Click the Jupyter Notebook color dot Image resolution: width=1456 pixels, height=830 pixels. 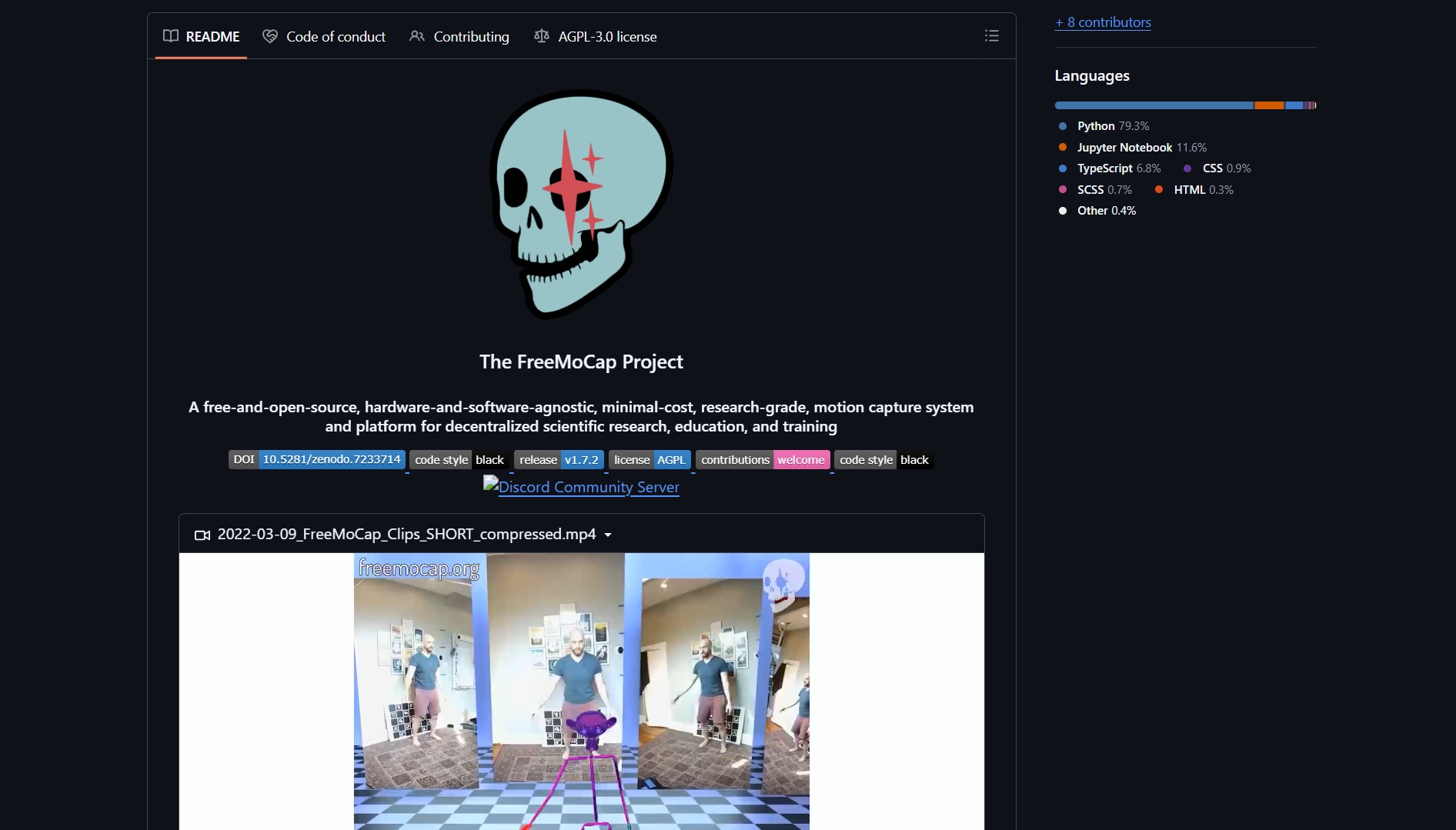pyautogui.click(x=1063, y=147)
